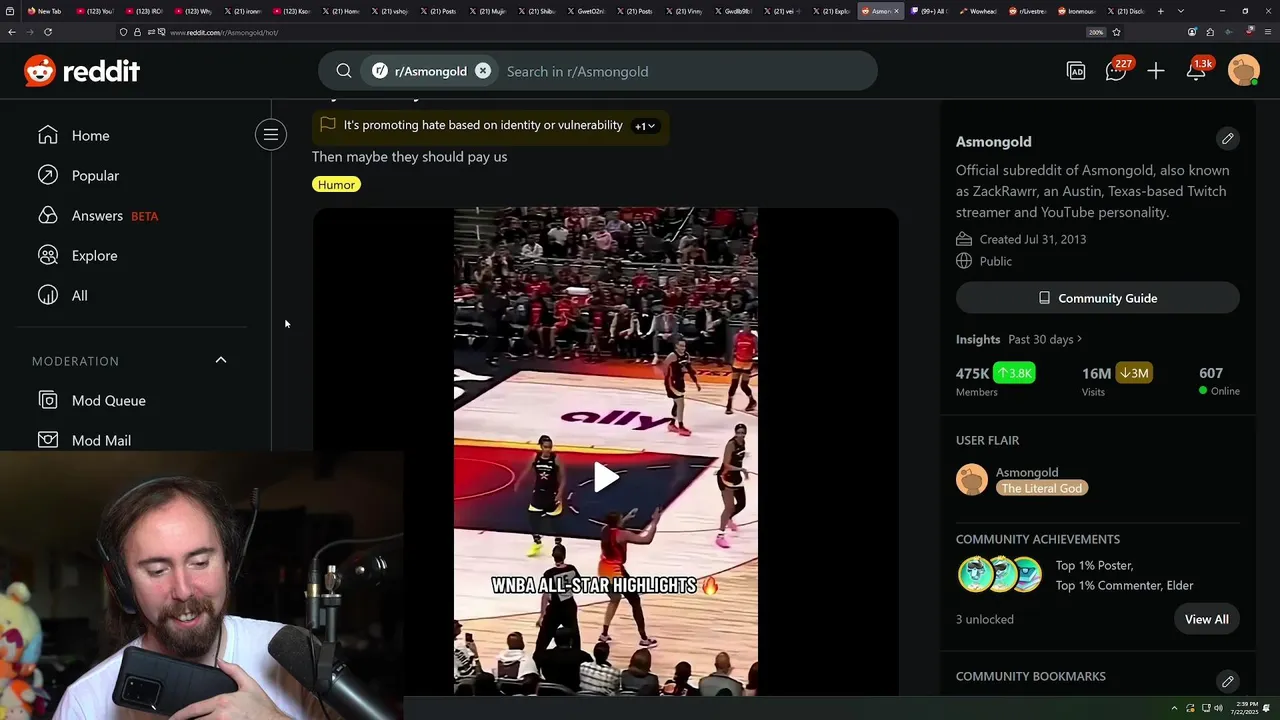Edit community bookmarks pencil icon
Screen dimensions: 1280x720
pos(1227,681)
